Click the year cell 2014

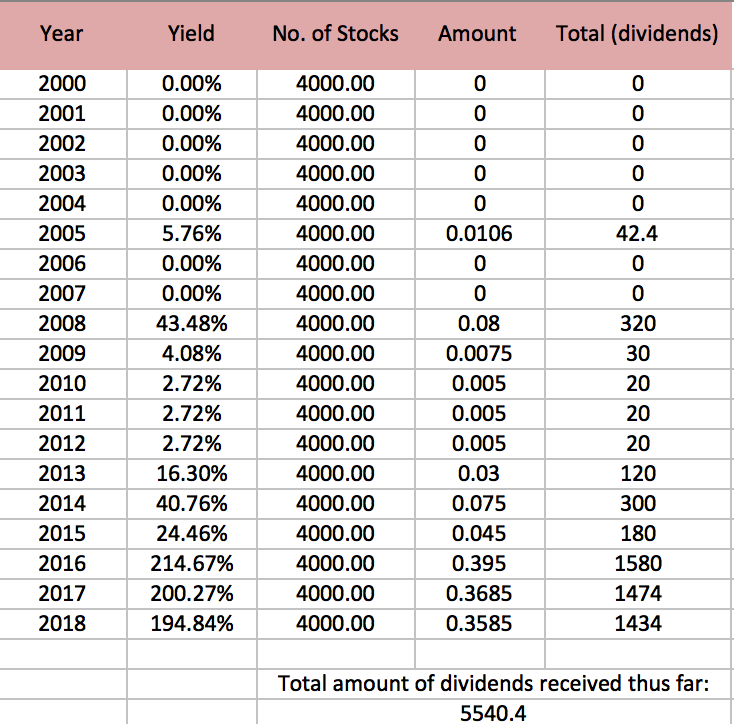[x=62, y=504]
